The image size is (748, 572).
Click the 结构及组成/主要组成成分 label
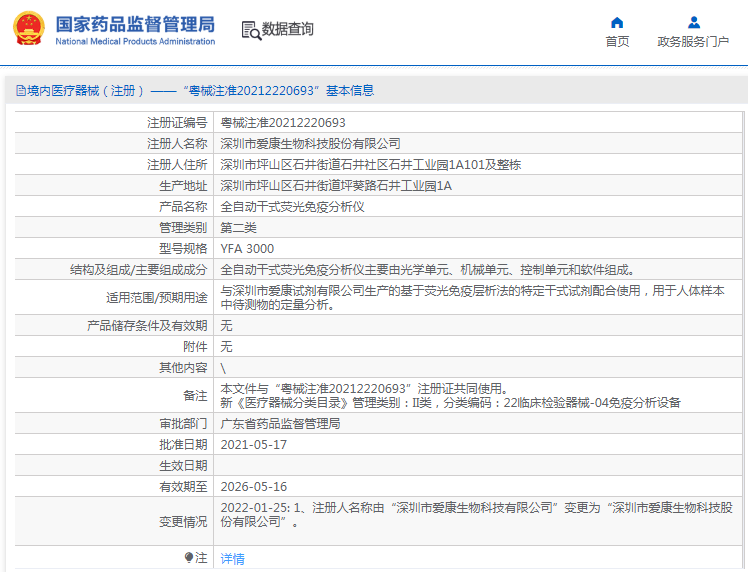[139, 270]
